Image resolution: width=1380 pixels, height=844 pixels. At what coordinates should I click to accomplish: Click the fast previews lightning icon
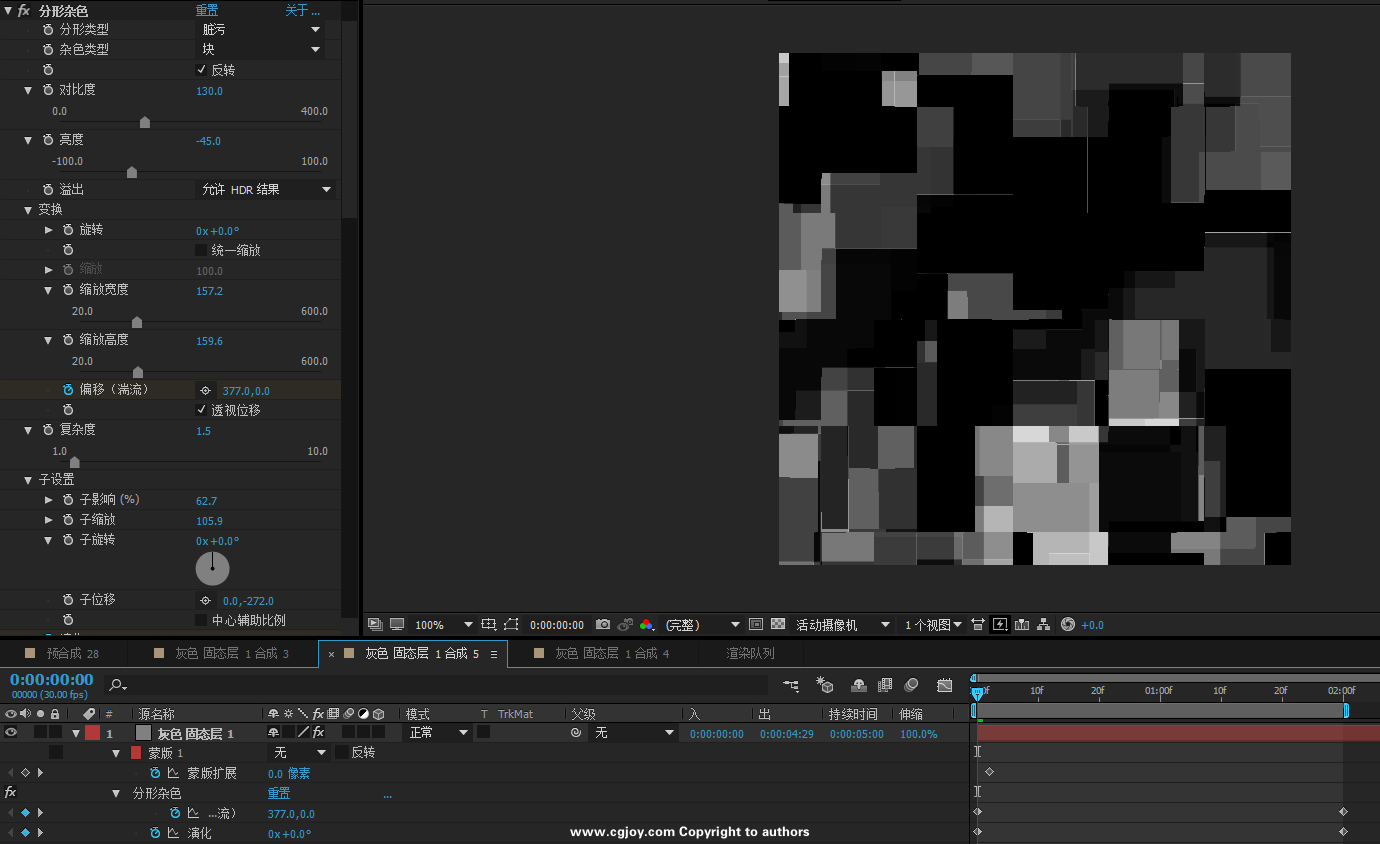[1000, 624]
